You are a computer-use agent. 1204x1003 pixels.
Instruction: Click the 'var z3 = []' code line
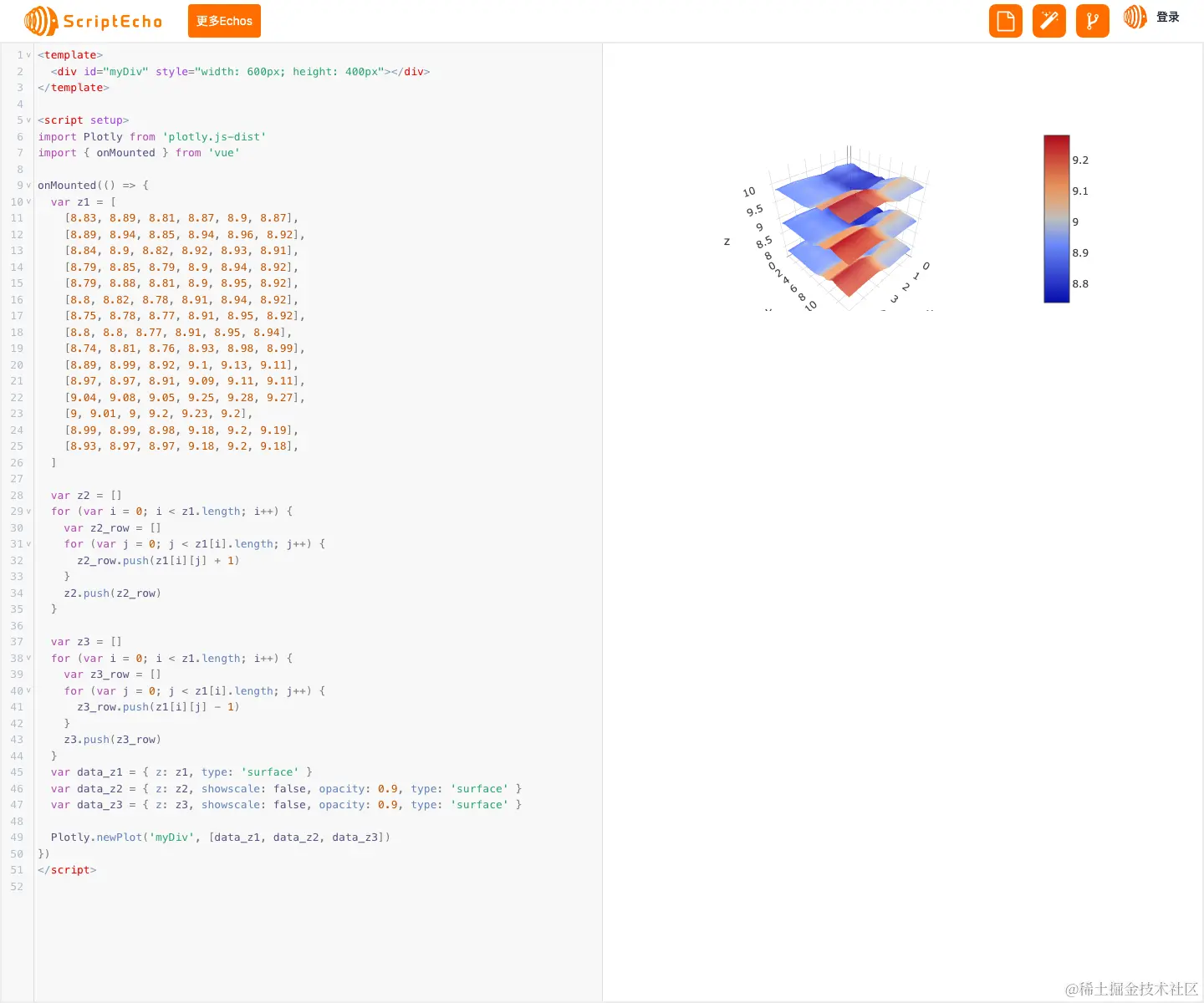86,642
